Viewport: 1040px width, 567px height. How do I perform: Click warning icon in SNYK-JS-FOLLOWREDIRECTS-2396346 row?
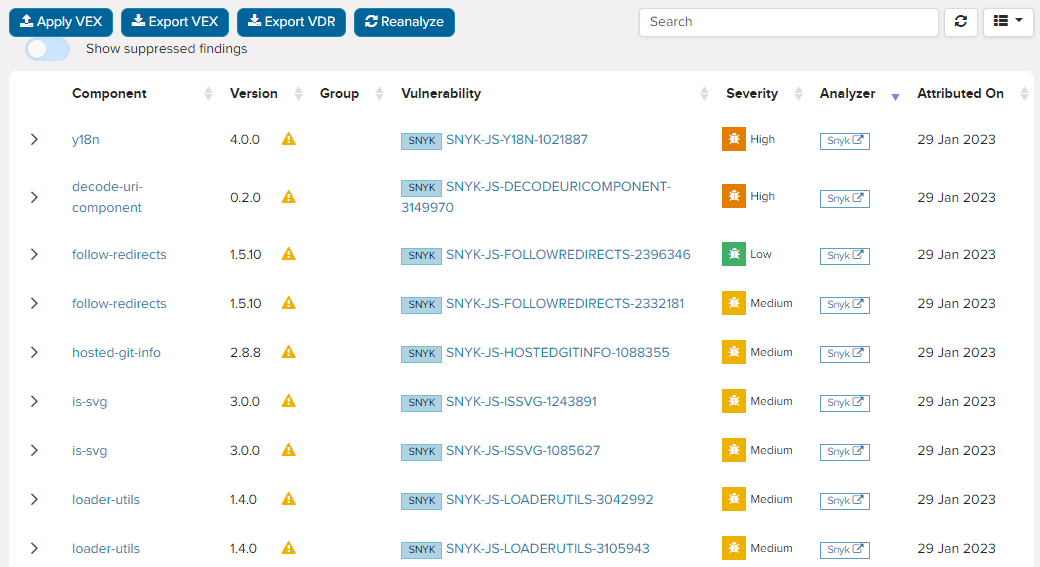pyautogui.click(x=289, y=254)
